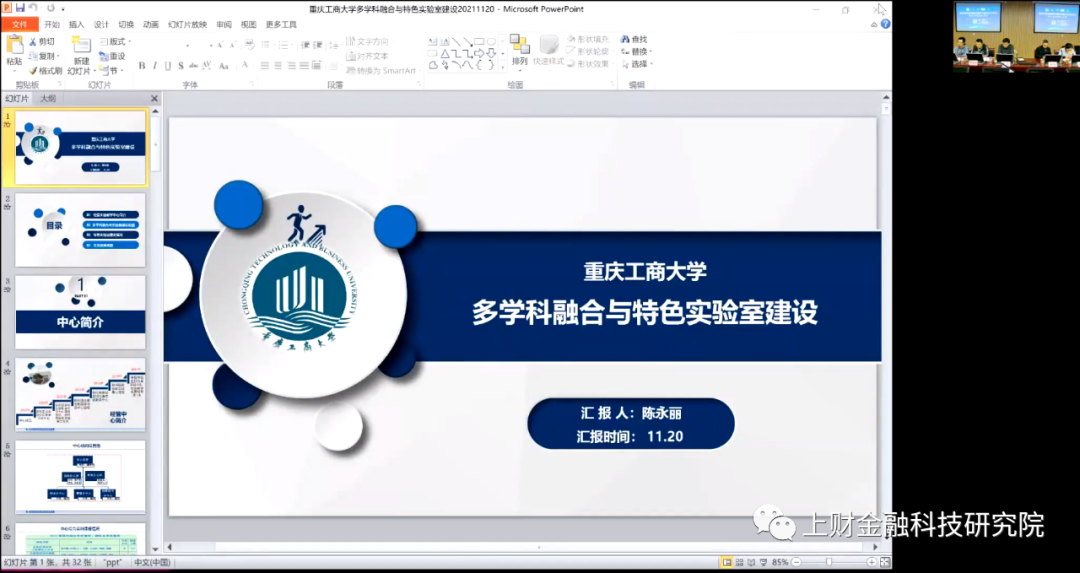Click the Redo icon in quick access toolbar

pyautogui.click(x=50, y=8)
